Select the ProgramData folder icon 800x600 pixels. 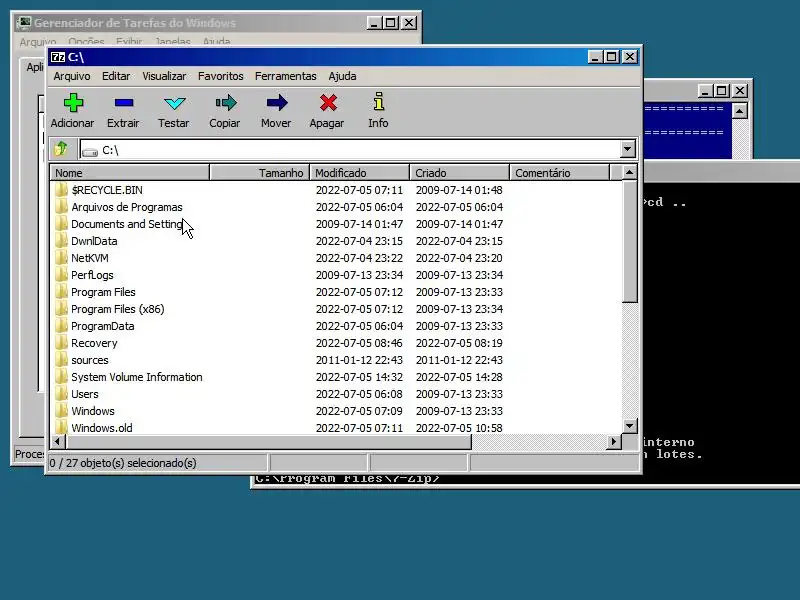point(61,326)
